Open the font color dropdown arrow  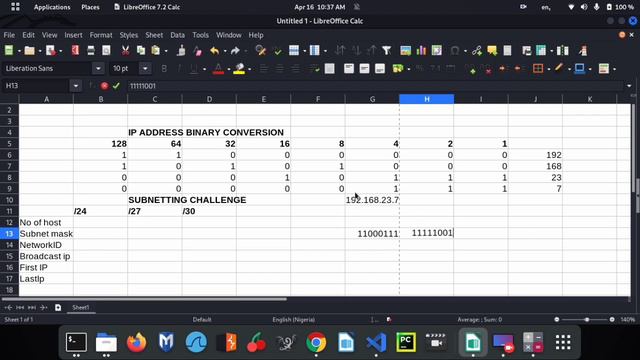[x=228, y=69]
